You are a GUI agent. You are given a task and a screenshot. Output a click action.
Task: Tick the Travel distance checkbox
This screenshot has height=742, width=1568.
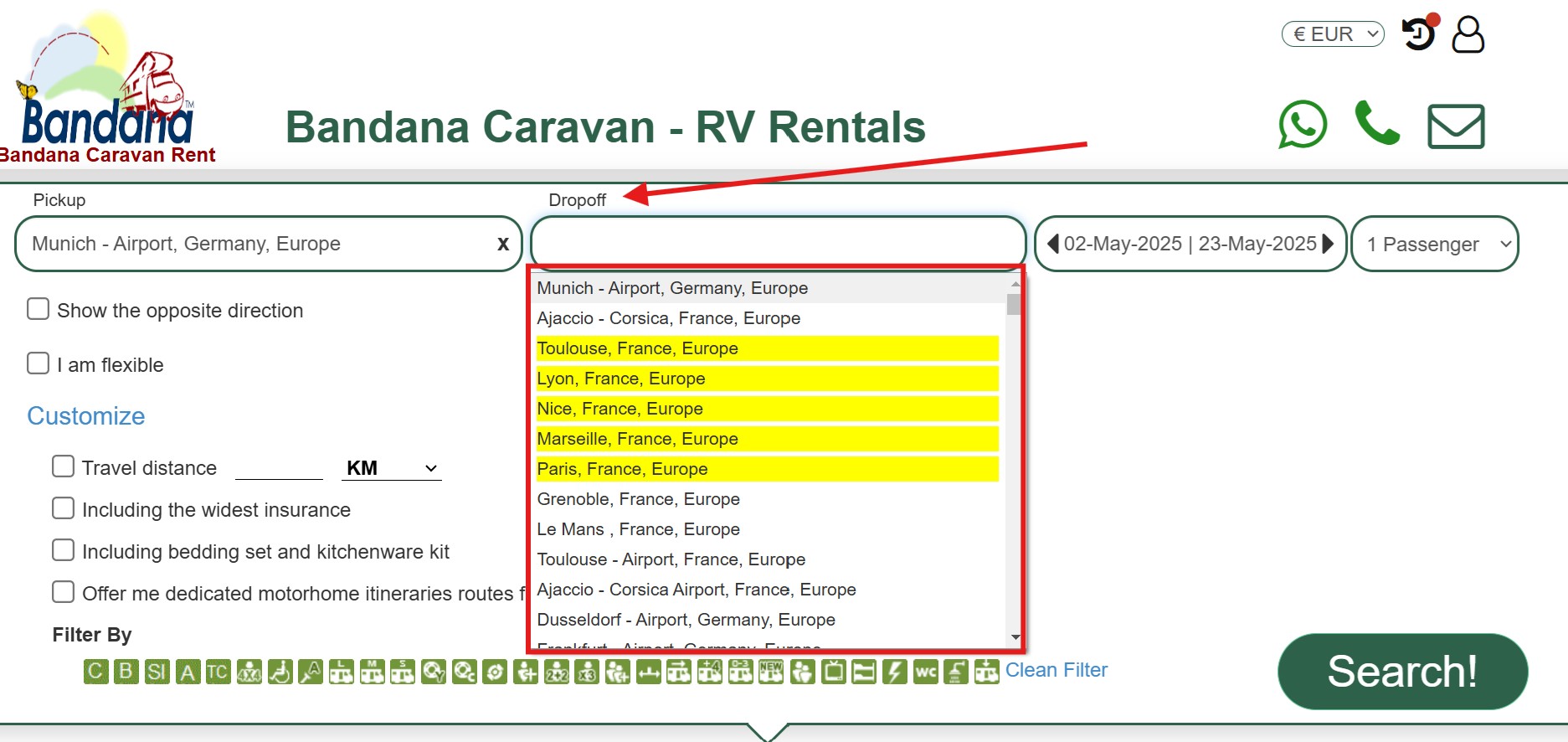click(63, 466)
